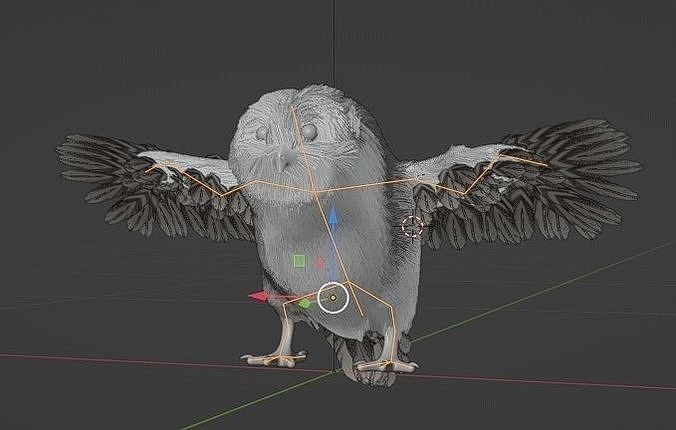The image size is (676, 430).
Task: Click the dashed 3D cursor crosshair
Action: pyautogui.click(x=412, y=226)
